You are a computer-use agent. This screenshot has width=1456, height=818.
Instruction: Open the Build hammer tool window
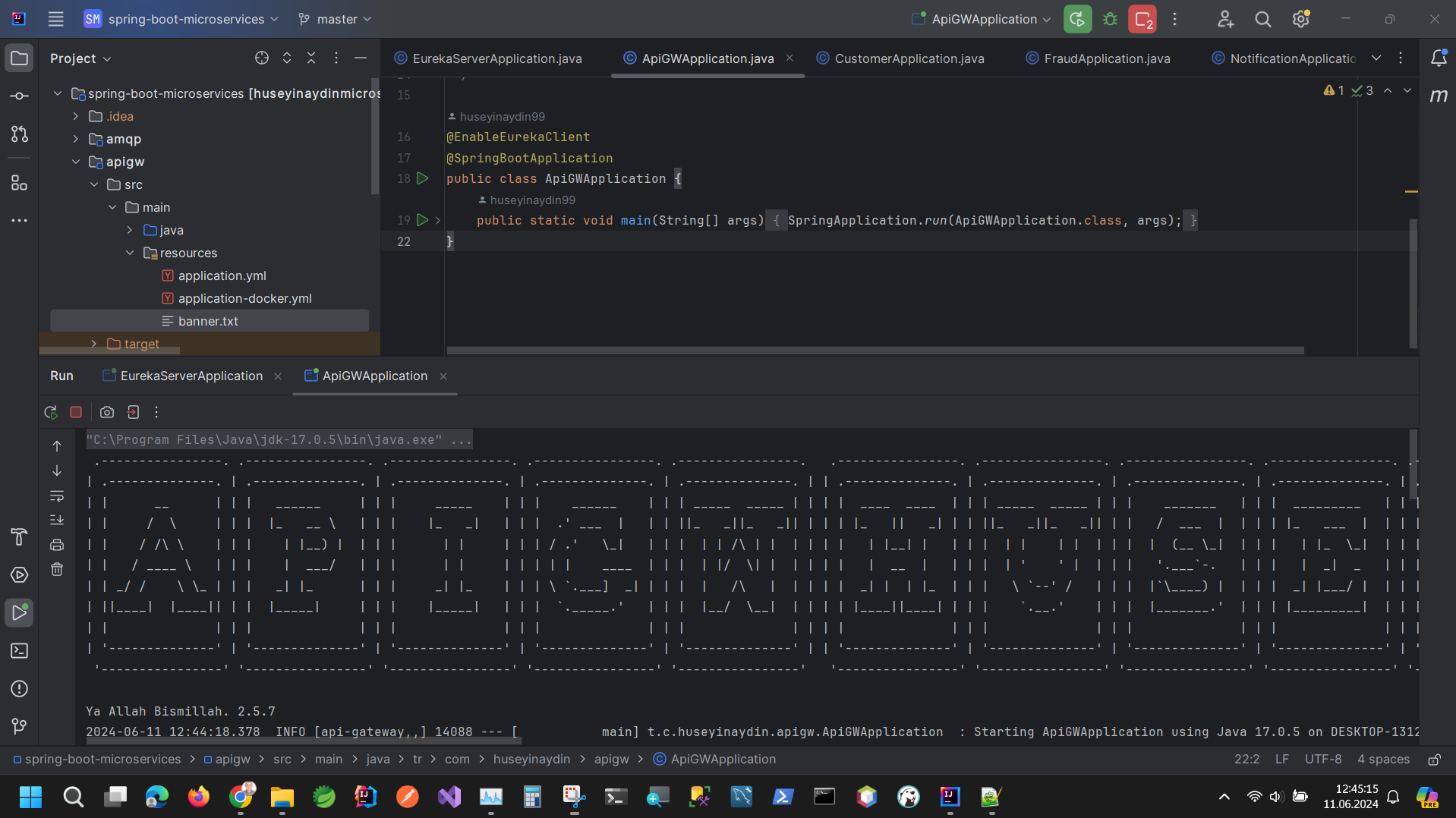tap(20, 537)
